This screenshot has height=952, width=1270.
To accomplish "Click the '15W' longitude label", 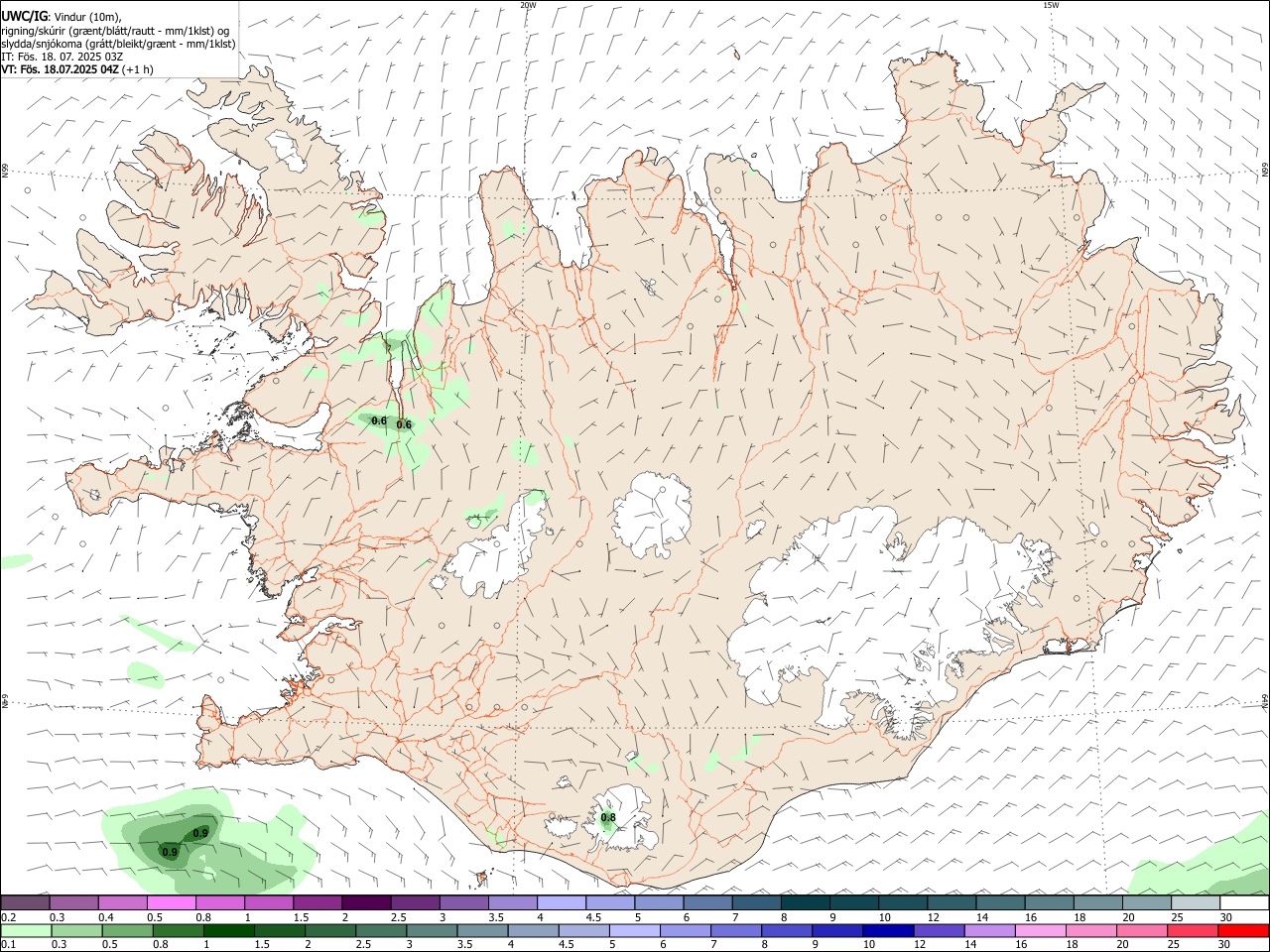I will tap(1051, 5).
